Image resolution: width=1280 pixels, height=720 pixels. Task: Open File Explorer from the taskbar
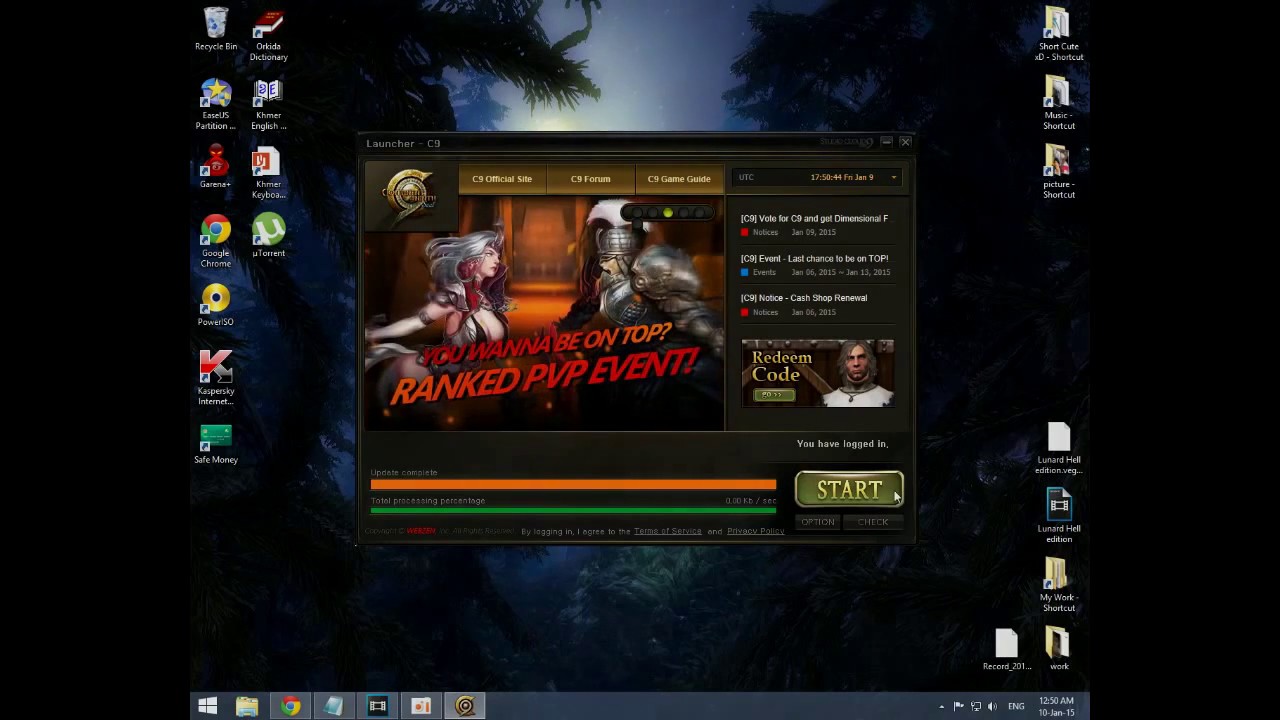click(x=247, y=706)
